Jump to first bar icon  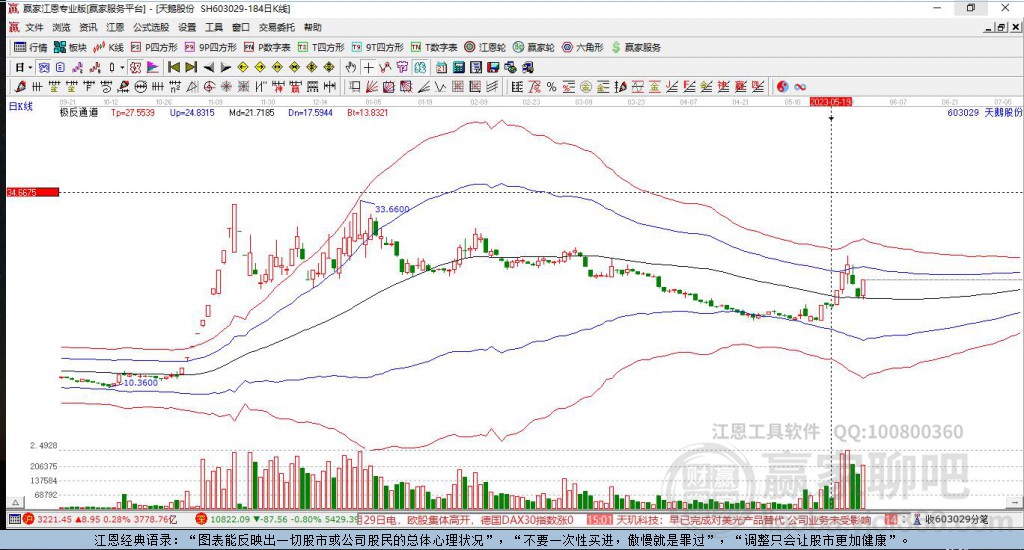[x=174, y=67]
